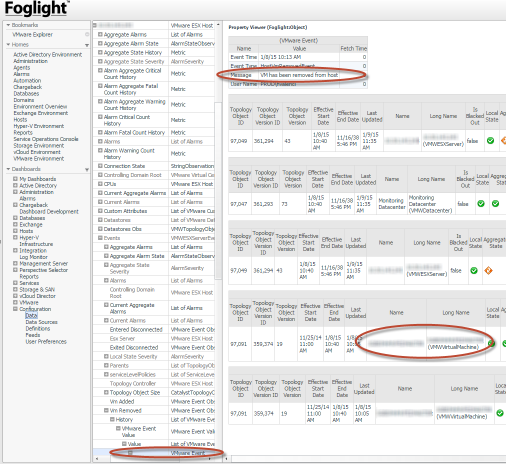Collapse VMware Event Value node
This screenshot has width=506, height=464.
click(x=118, y=428)
